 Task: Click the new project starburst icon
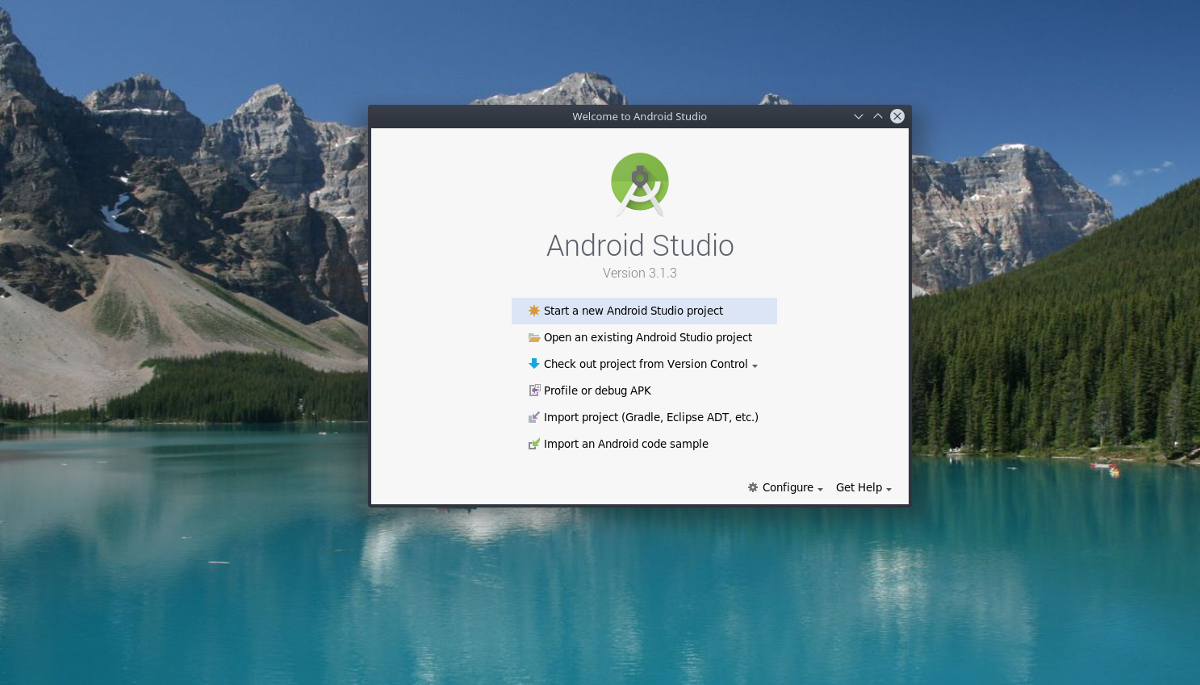pos(534,311)
